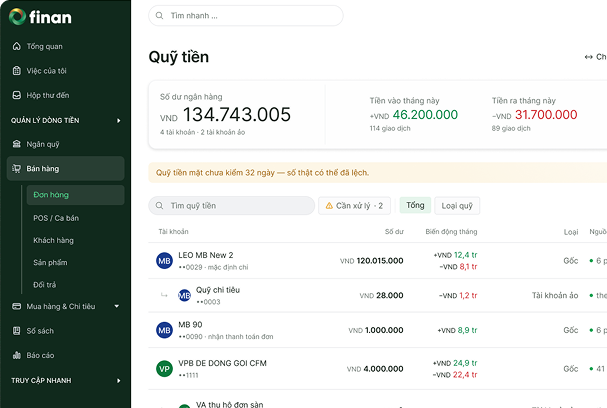Click Quỹ tiền page heading
The height and width of the screenshot is (408, 607).
tap(179, 57)
